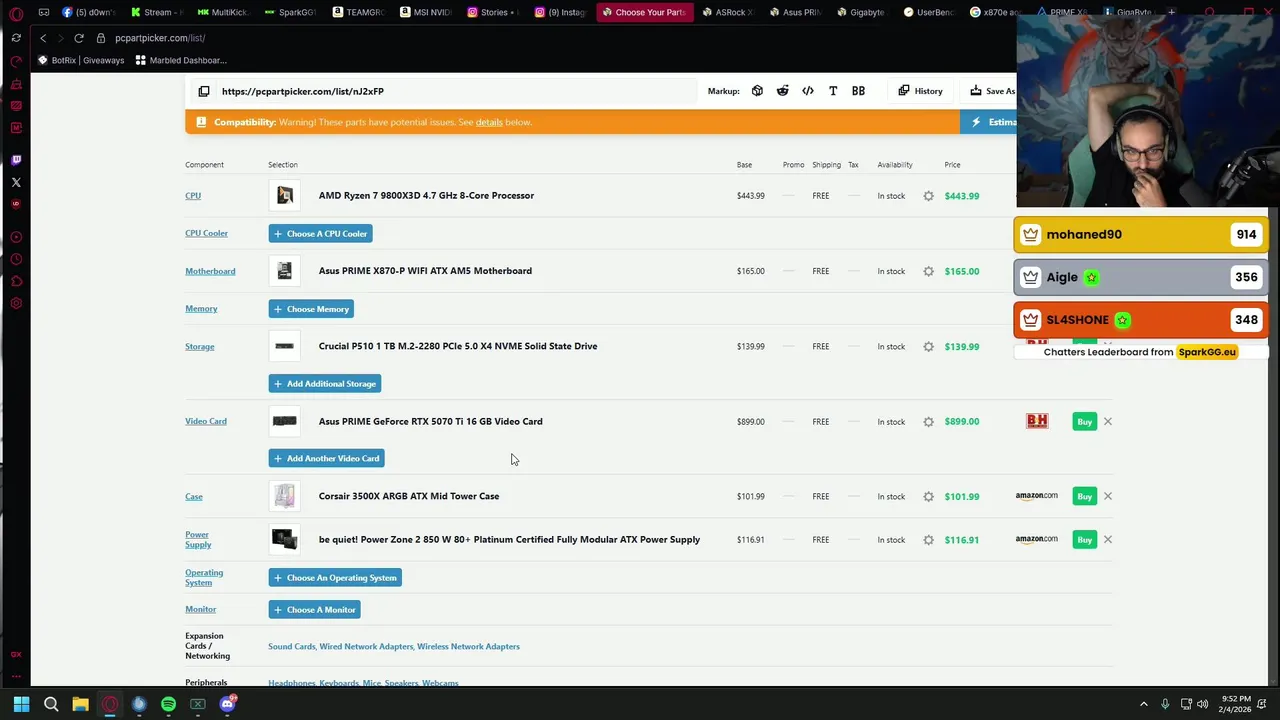Click the Ryzen 7 9800X3D product thumbnail

tap(285, 196)
